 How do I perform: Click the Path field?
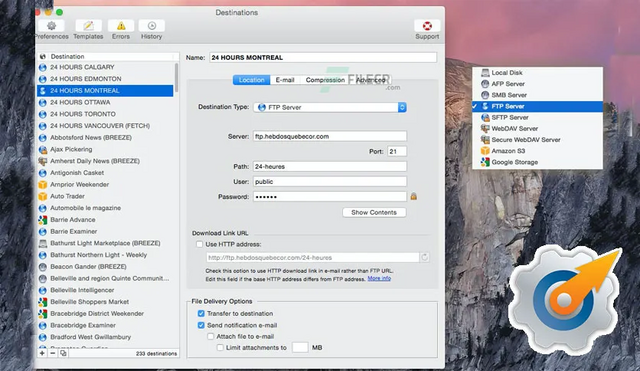(330, 167)
